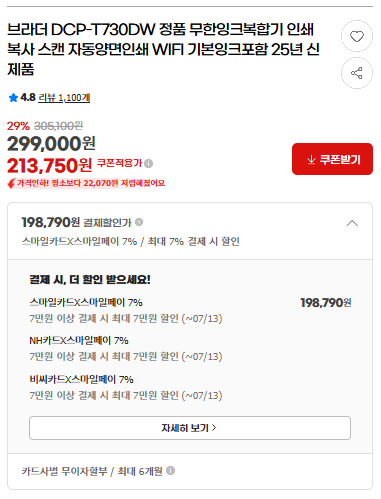Image resolution: width=381 pixels, height=499 pixels.
Task: Click download arrow in 쿠폰받기 button
Action: click(311, 160)
